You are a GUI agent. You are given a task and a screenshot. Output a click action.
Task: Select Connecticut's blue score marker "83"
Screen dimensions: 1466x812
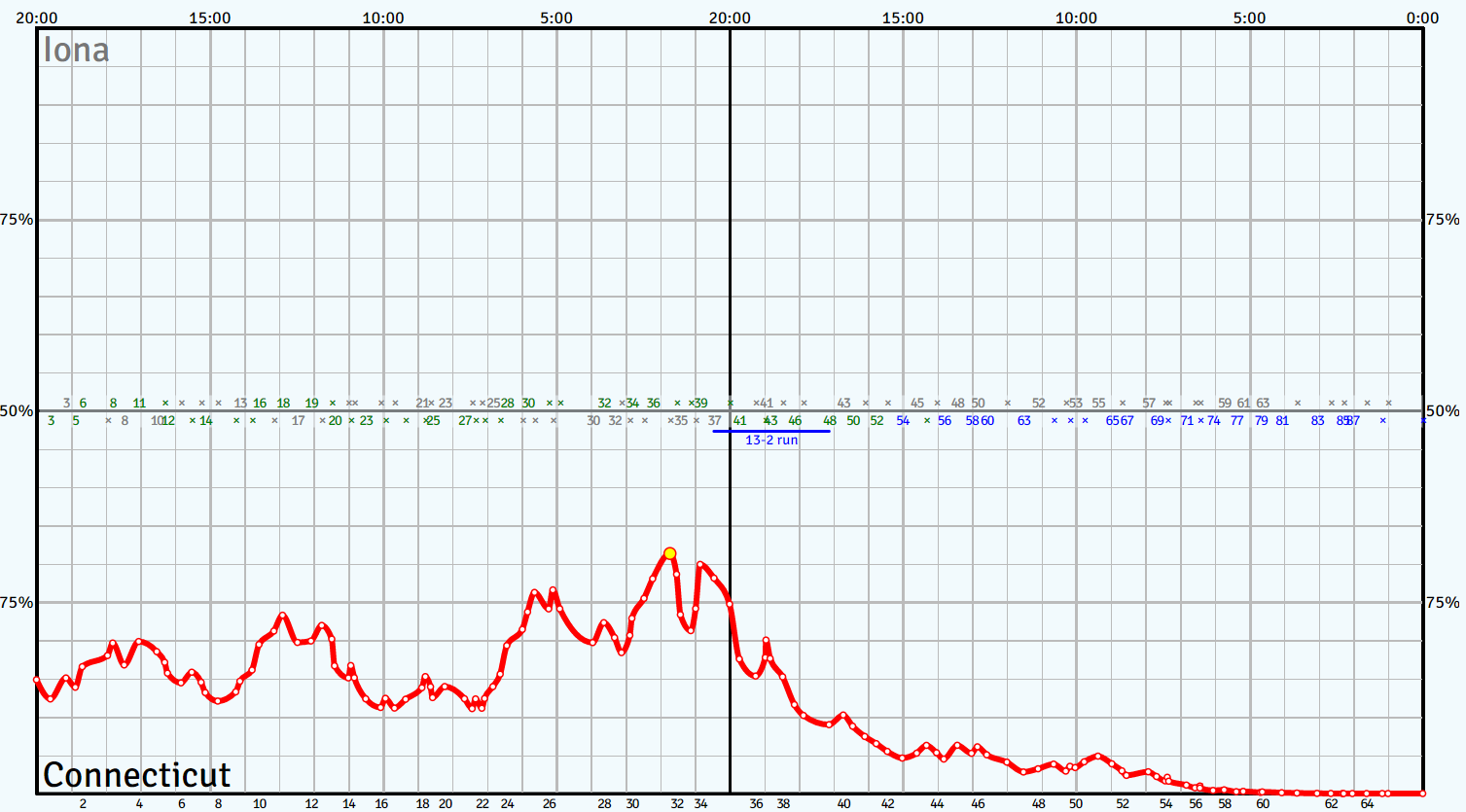coord(1317,421)
